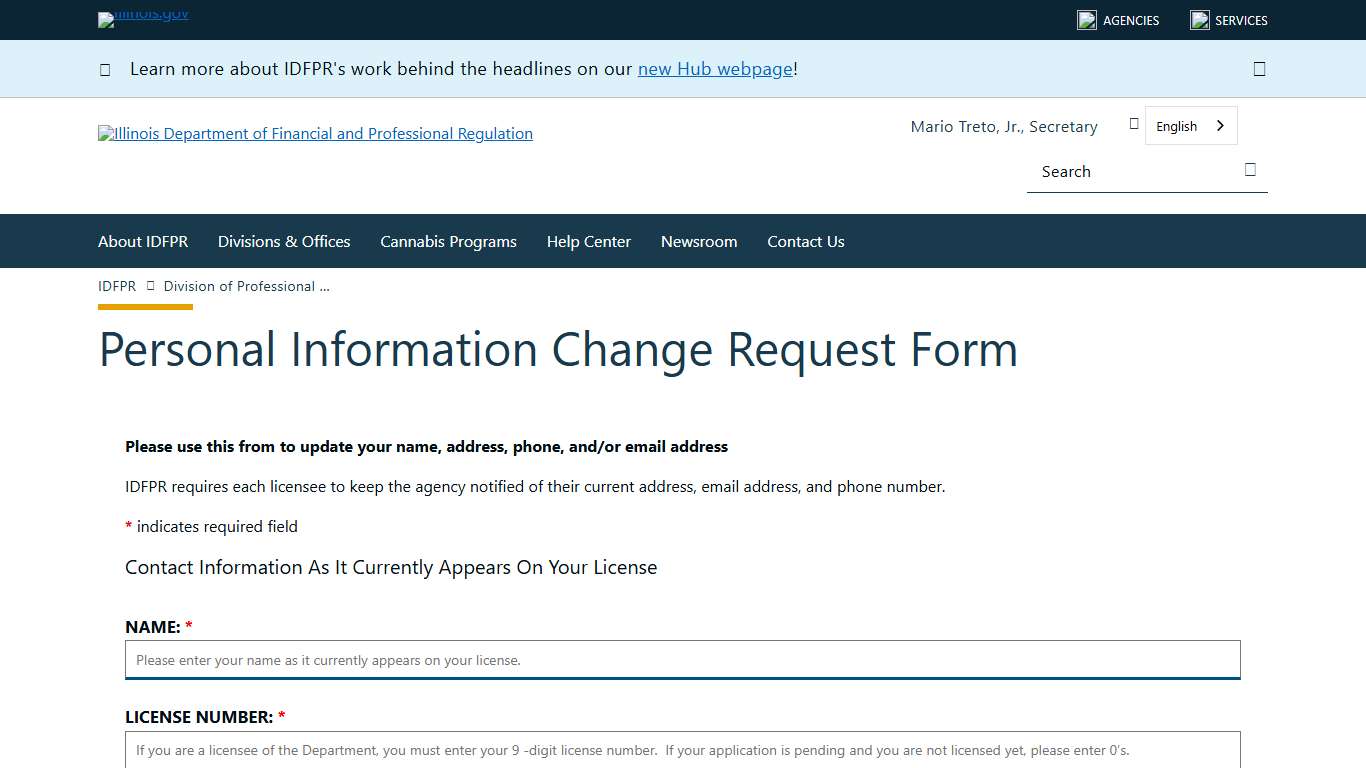Click inside the LICENSE NUMBER input field

(x=682, y=751)
